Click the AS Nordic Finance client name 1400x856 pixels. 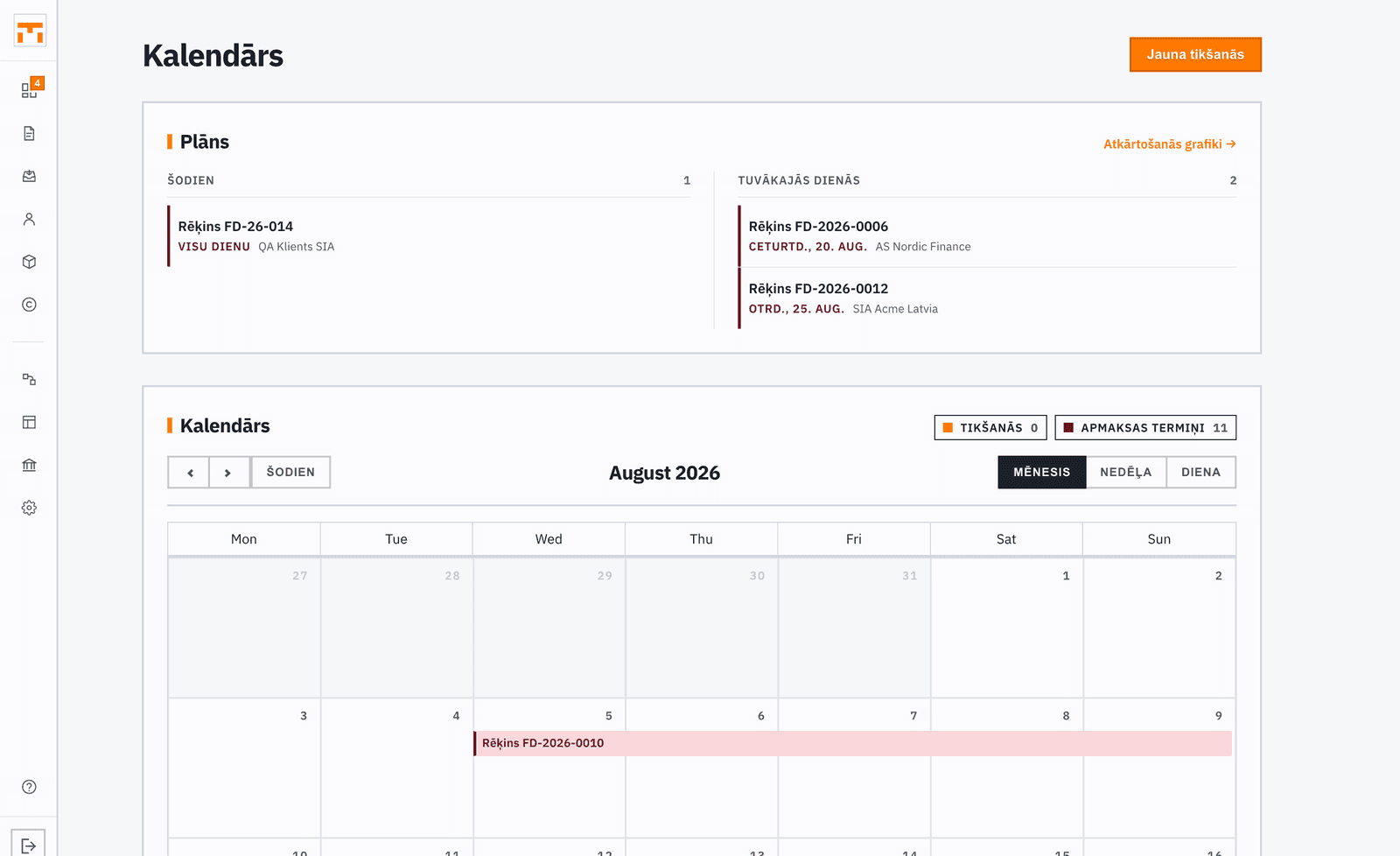pos(923,247)
